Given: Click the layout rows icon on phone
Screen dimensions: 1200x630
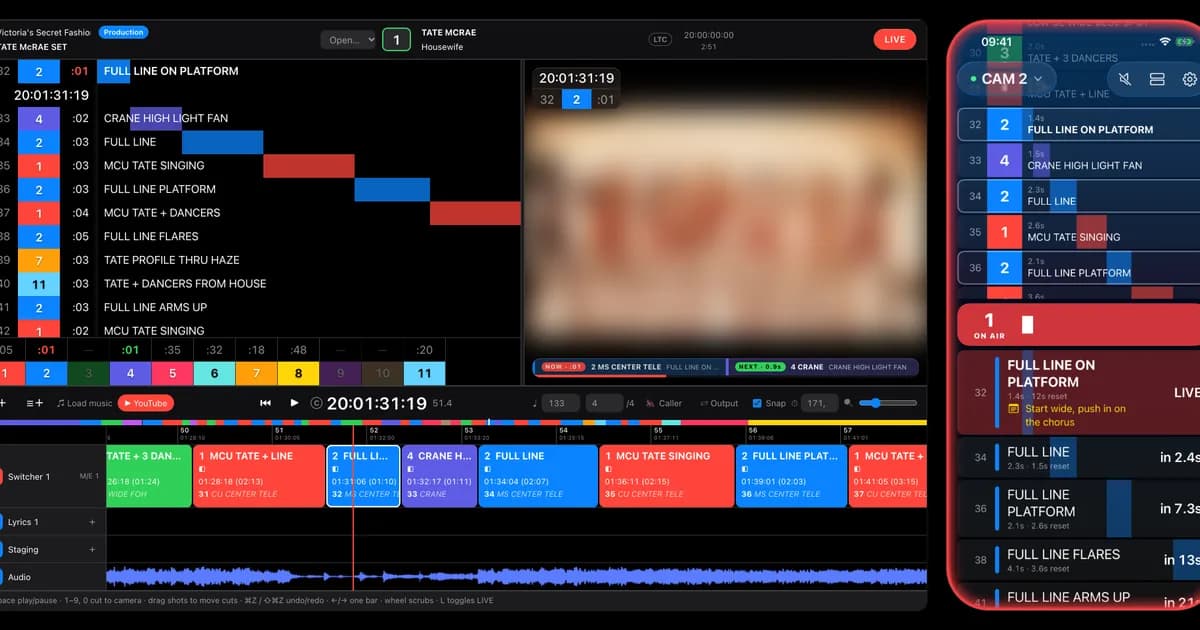Looking at the screenshot, I should click(1156, 79).
